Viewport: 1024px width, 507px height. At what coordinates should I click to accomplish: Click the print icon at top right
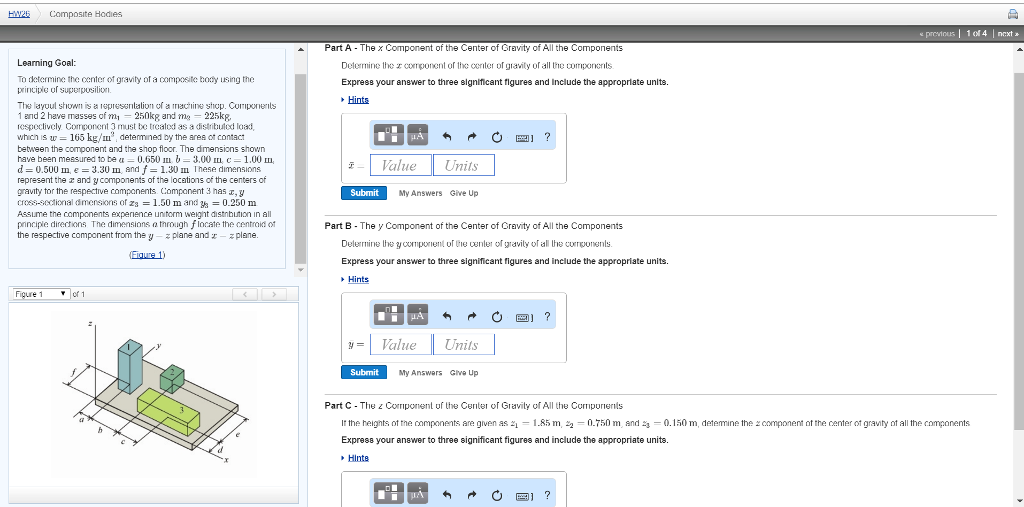pos(1012,13)
